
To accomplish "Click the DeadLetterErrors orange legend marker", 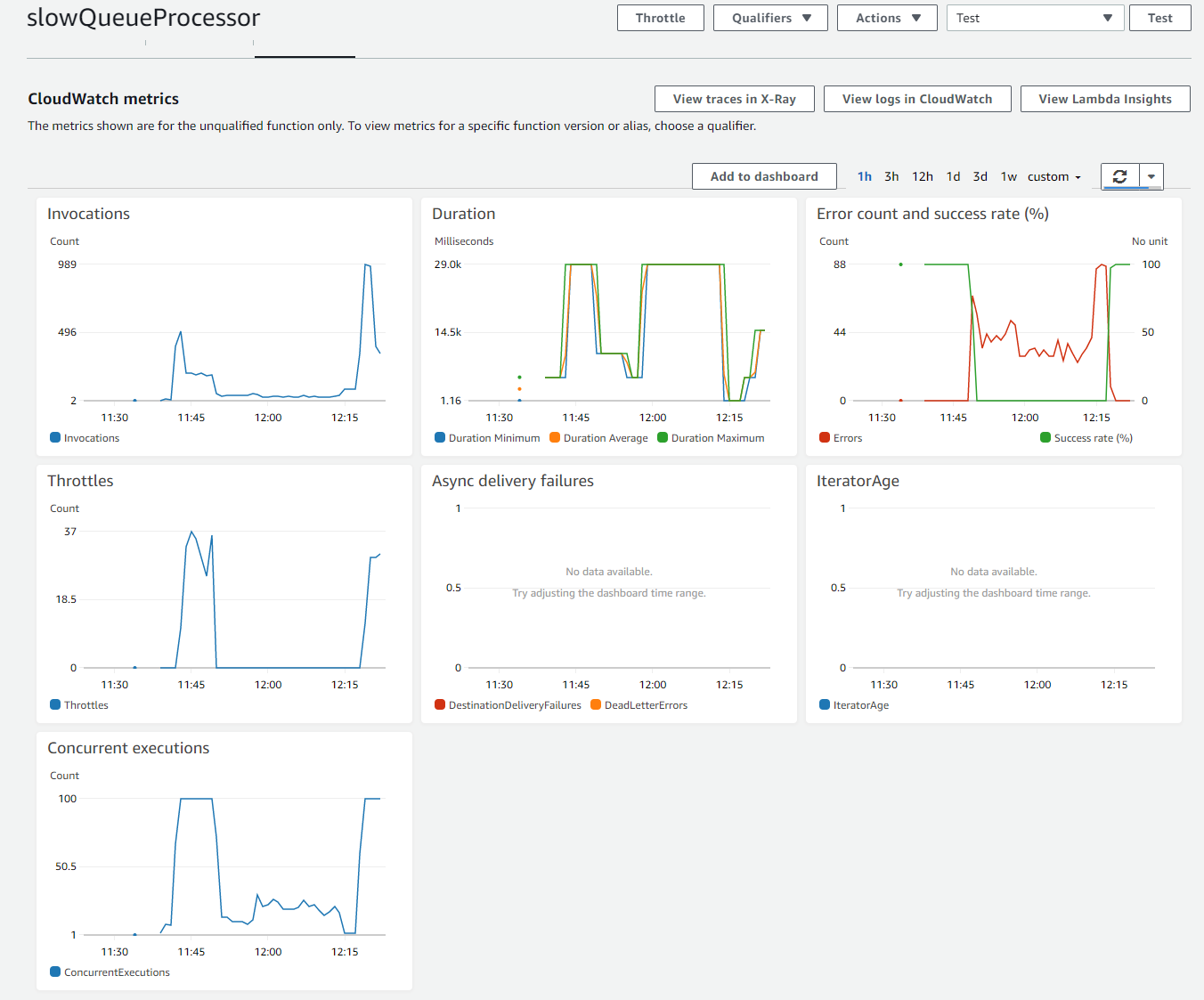I will point(595,704).
